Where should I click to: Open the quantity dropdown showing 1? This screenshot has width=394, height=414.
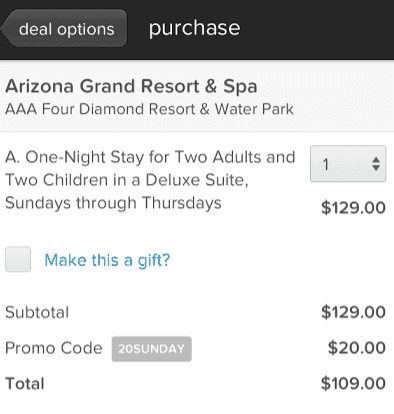(x=348, y=164)
